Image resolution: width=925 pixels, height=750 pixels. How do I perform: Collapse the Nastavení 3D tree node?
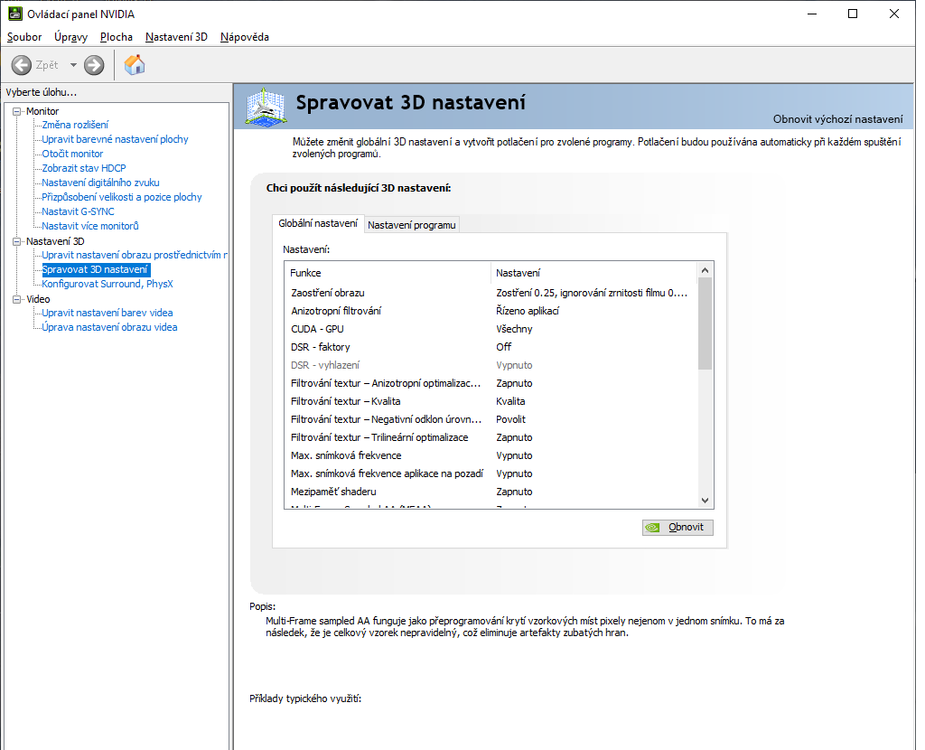tap(17, 241)
